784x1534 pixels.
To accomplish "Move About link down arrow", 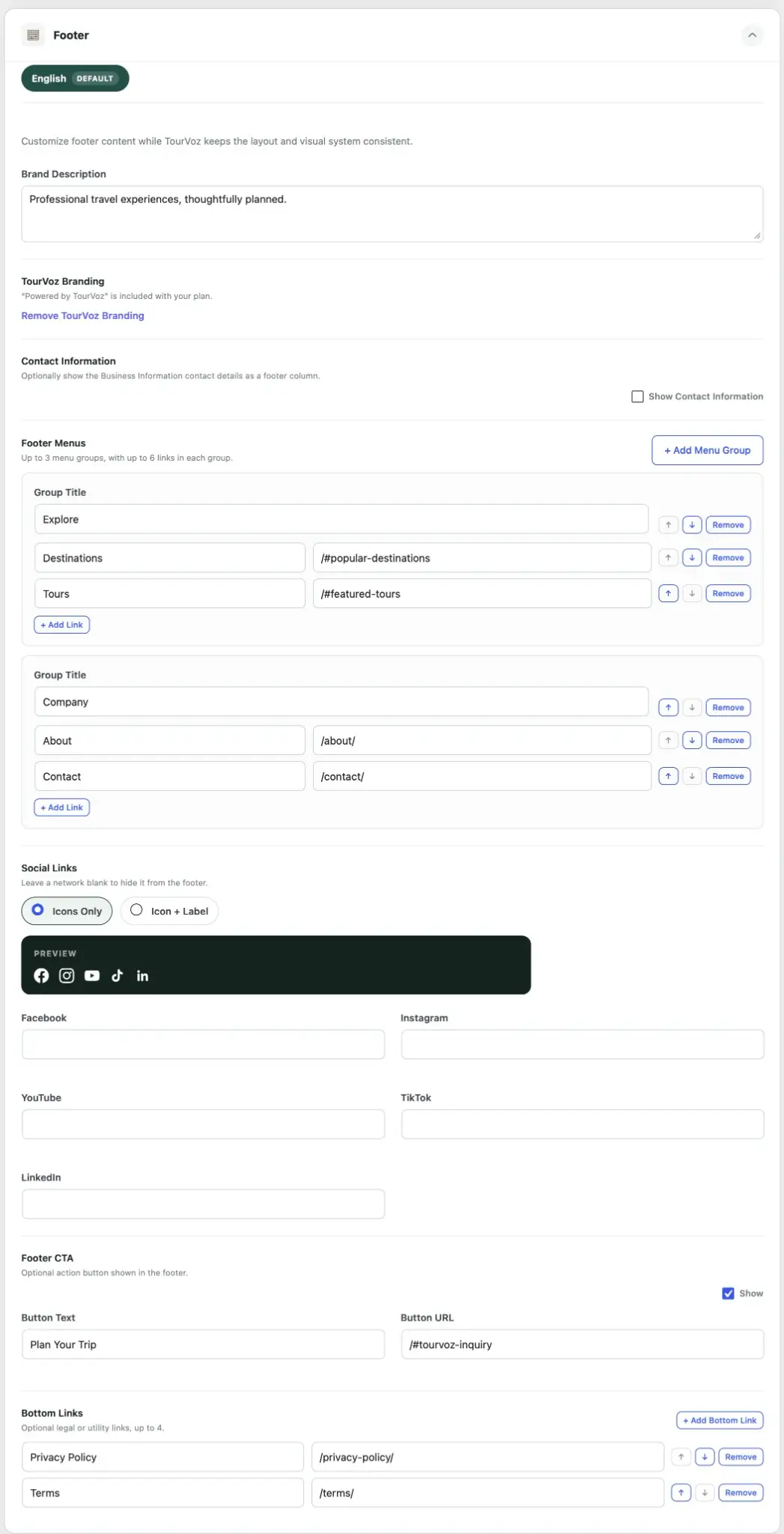I will [x=692, y=741].
